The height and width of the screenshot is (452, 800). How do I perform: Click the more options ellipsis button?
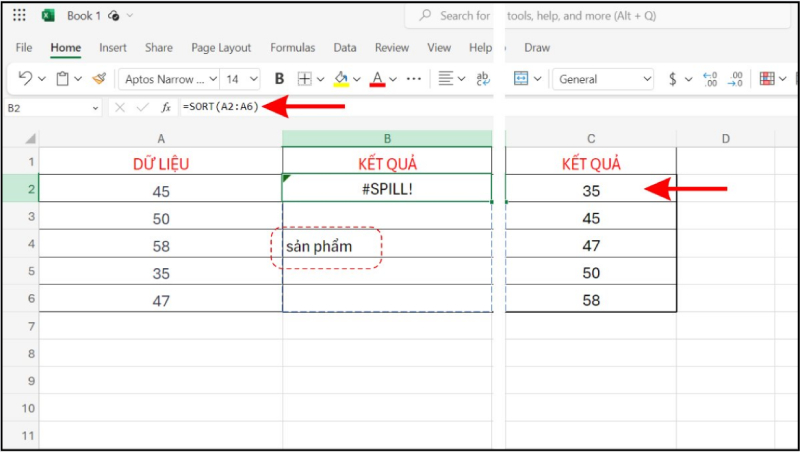(x=414, y=79)
